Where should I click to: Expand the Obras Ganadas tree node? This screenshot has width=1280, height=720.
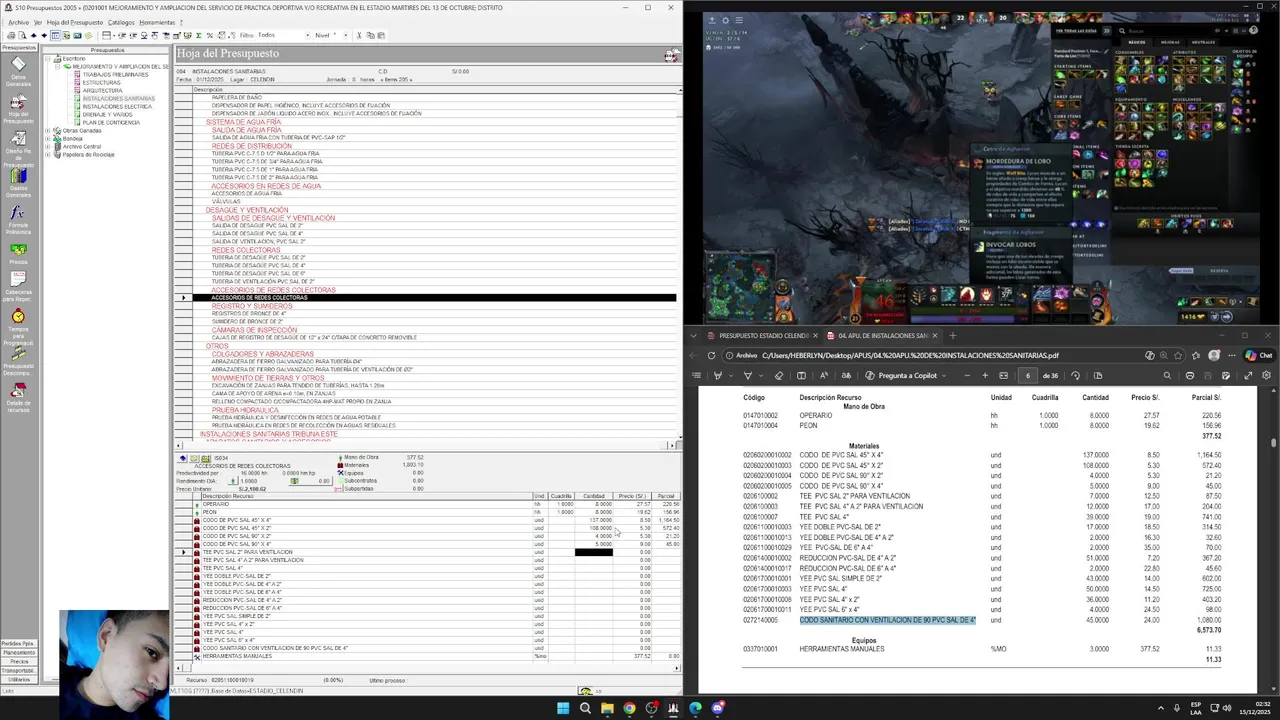(48, 130)
